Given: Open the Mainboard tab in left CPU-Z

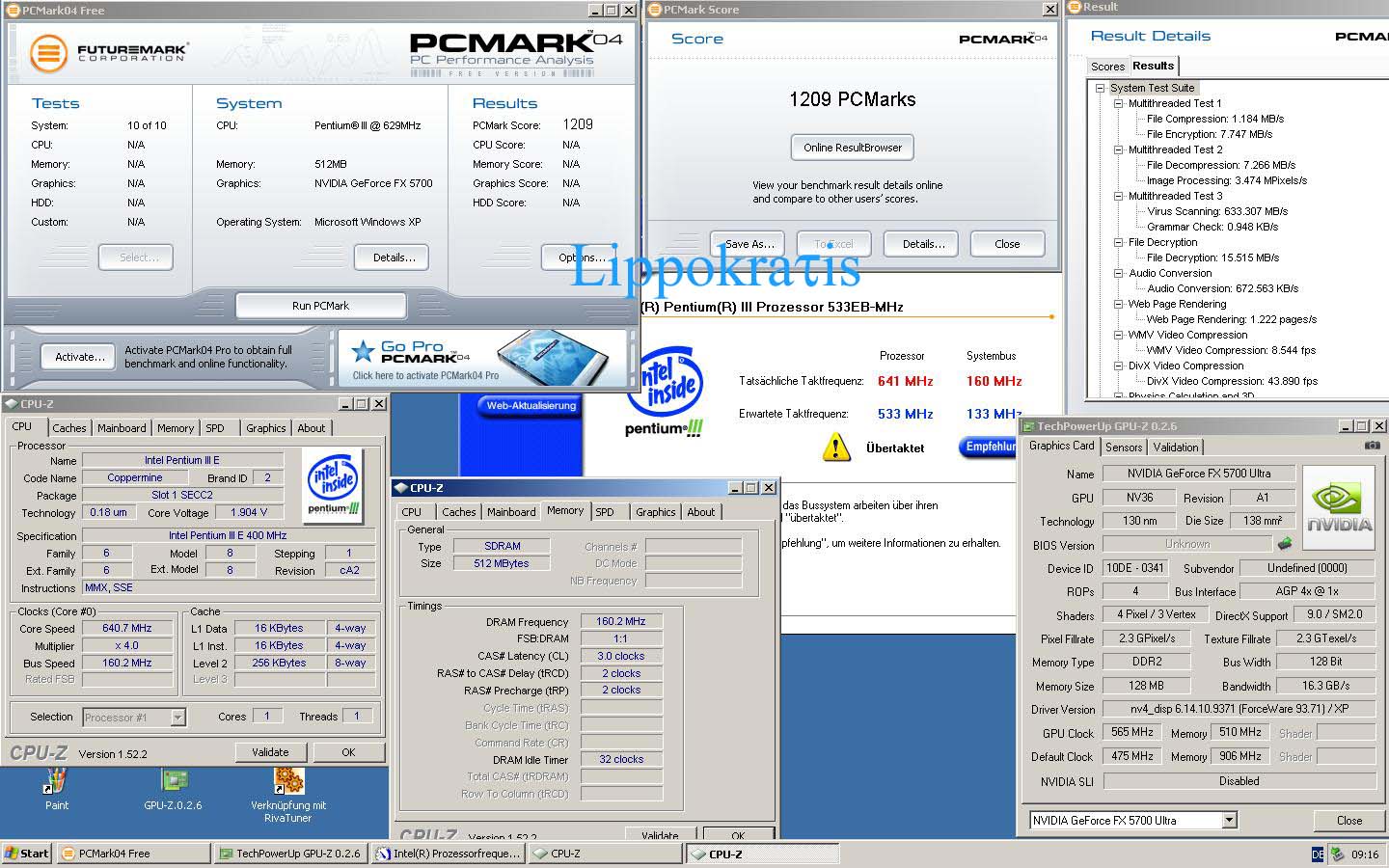Looking at the screenshot, I should (x=122, y=428).
